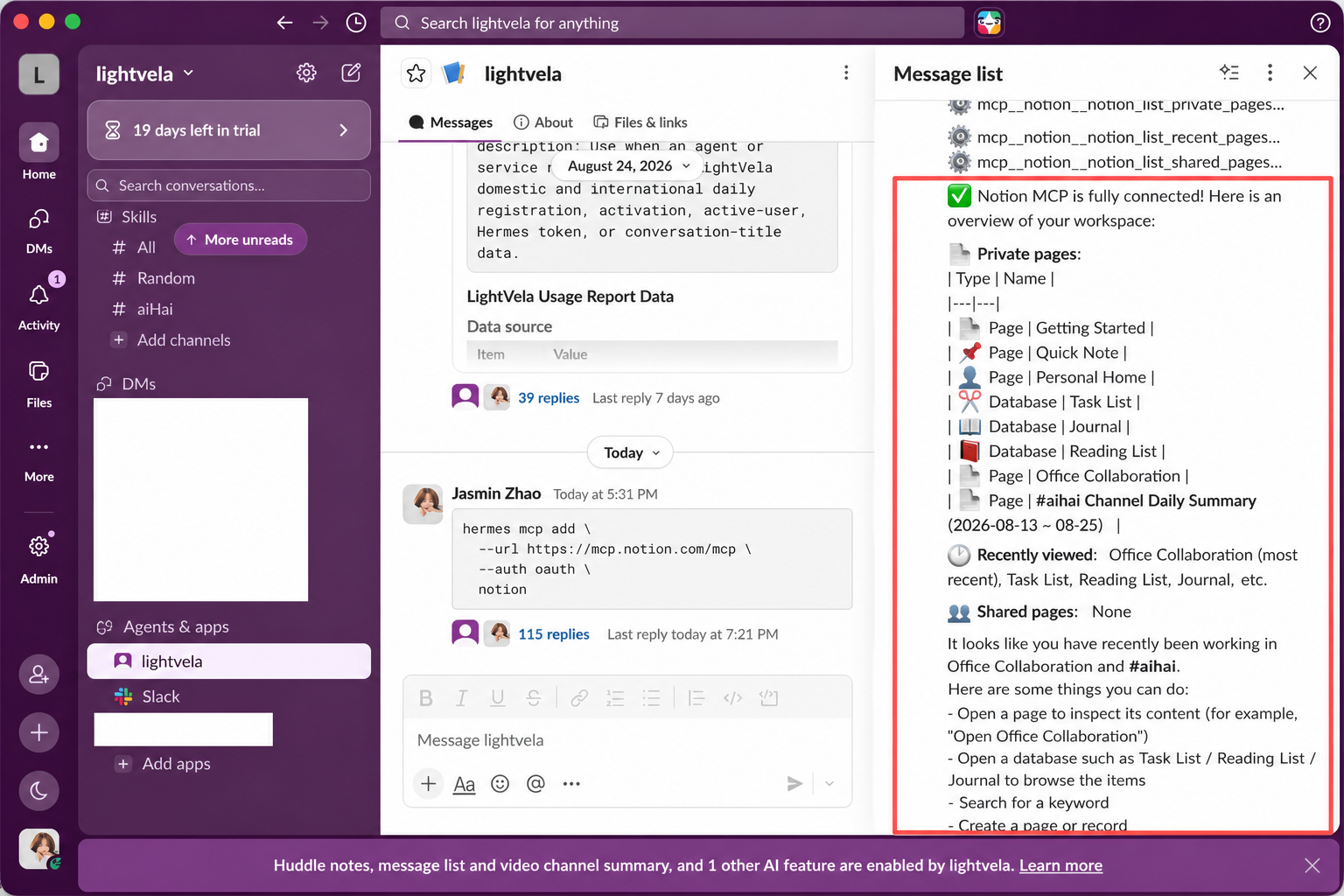Open workspace settings gear icon
This screenshot has width=1344, height=896.
tap(306, 73)
